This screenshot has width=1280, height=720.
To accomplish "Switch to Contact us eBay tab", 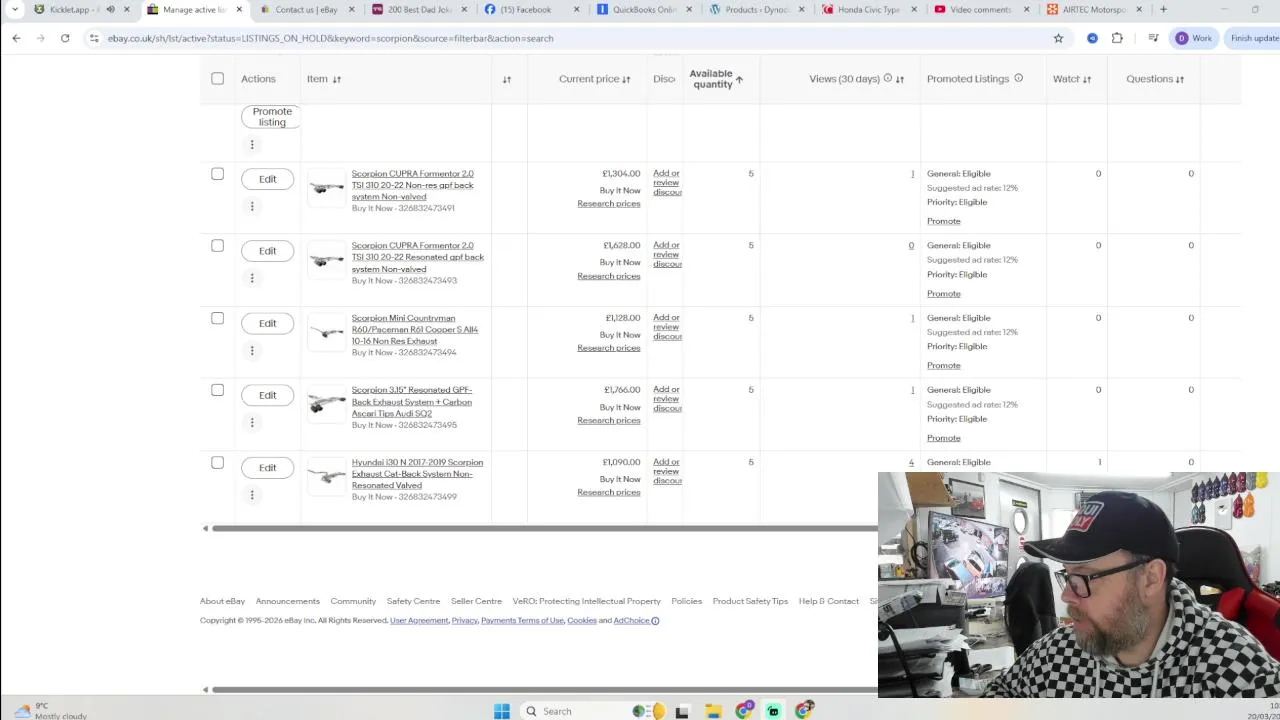I will click(x=306, y=9).
